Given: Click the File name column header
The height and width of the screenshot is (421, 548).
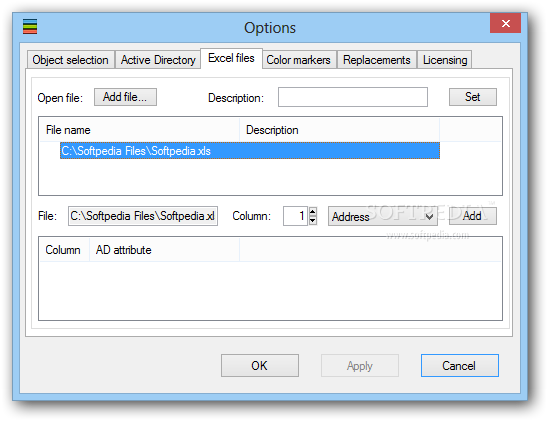Looking at the screenshot, I should click(139, 130).
